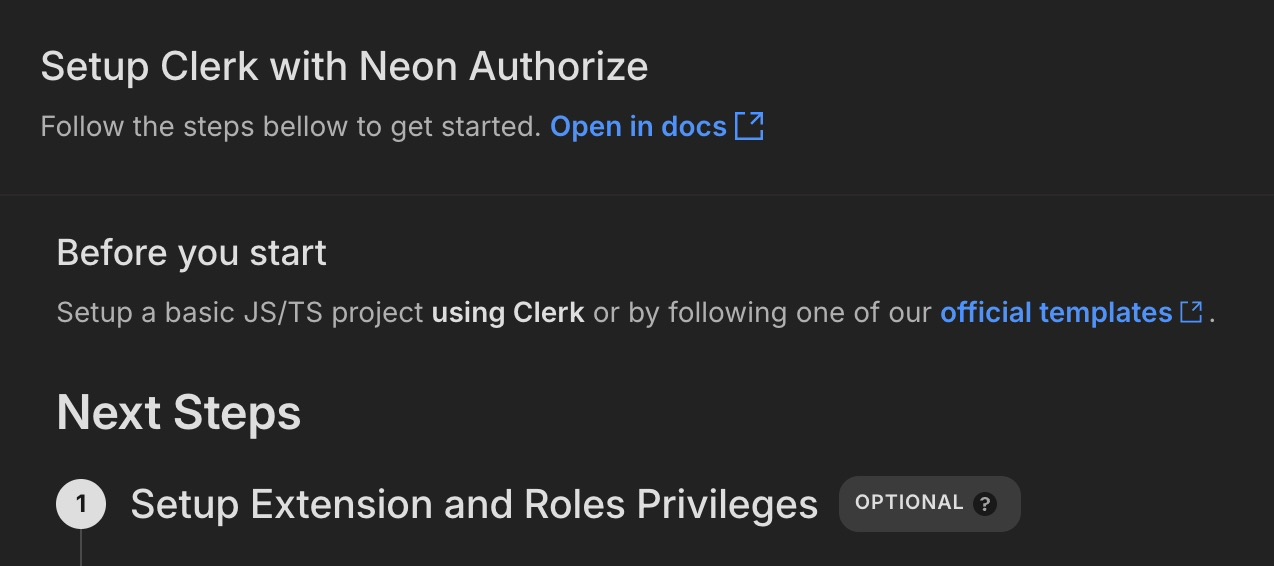Click external-link icon after official templates
The height and width of the screenshot is (566, 1274).
[x=1191, y=312]
